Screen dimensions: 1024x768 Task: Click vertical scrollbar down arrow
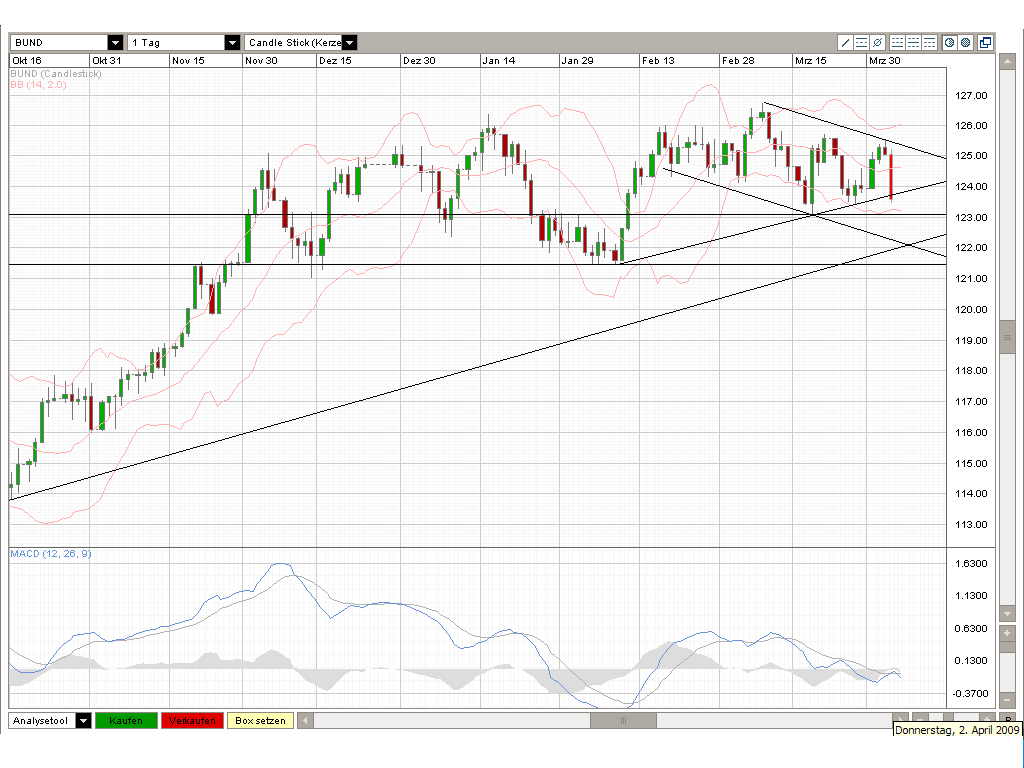[1007, 615]
